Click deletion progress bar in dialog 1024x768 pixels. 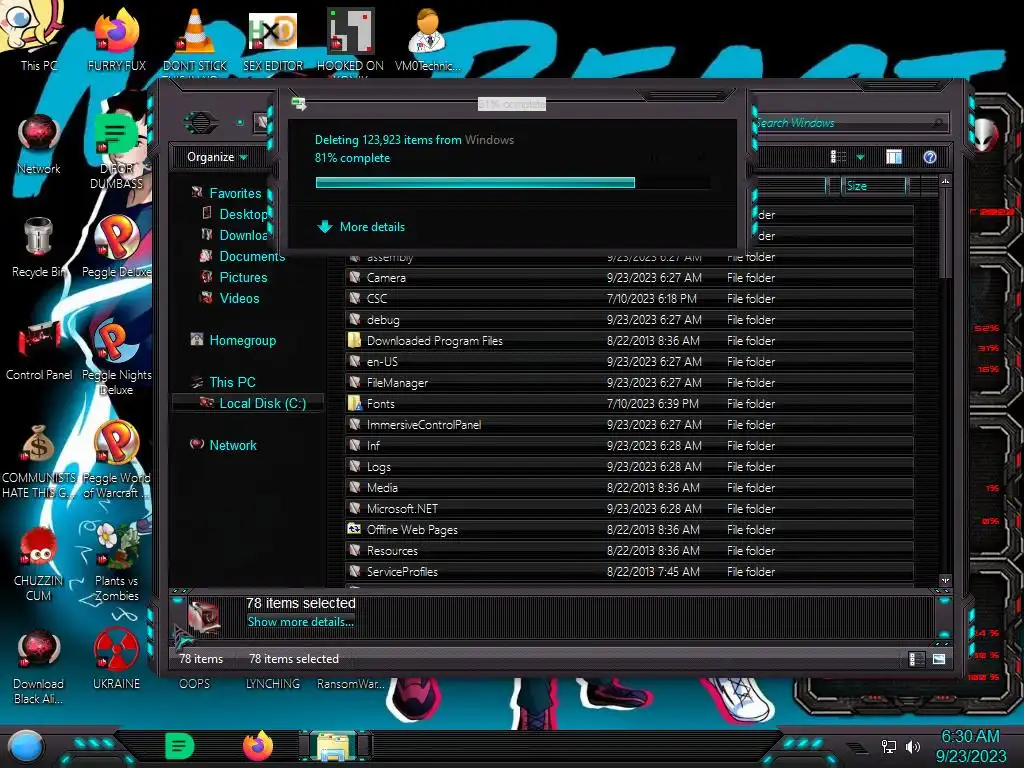(x=513, y=182)
